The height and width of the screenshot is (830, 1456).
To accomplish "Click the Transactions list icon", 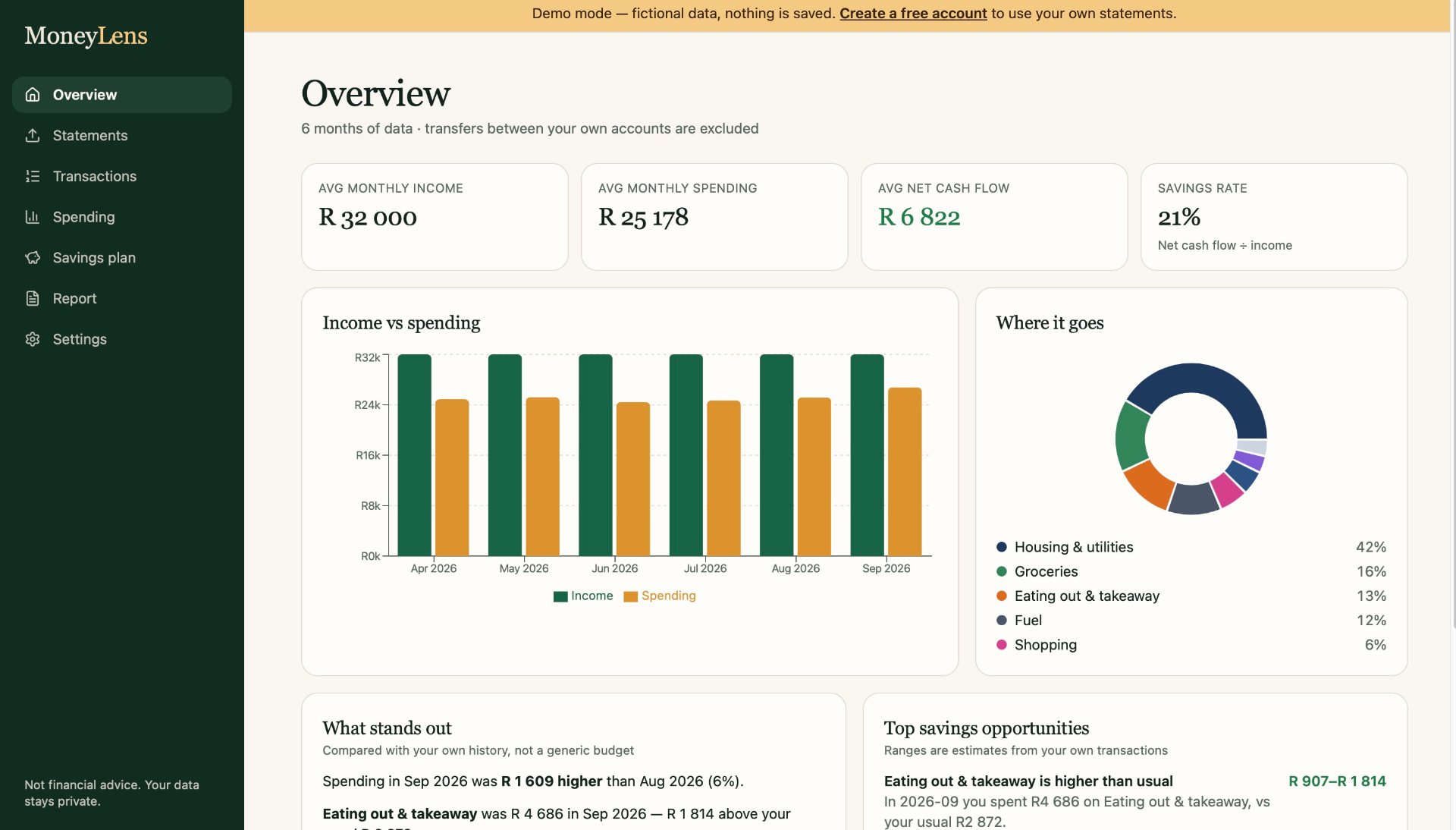I will pyautogui.click(x=33, y=176).
